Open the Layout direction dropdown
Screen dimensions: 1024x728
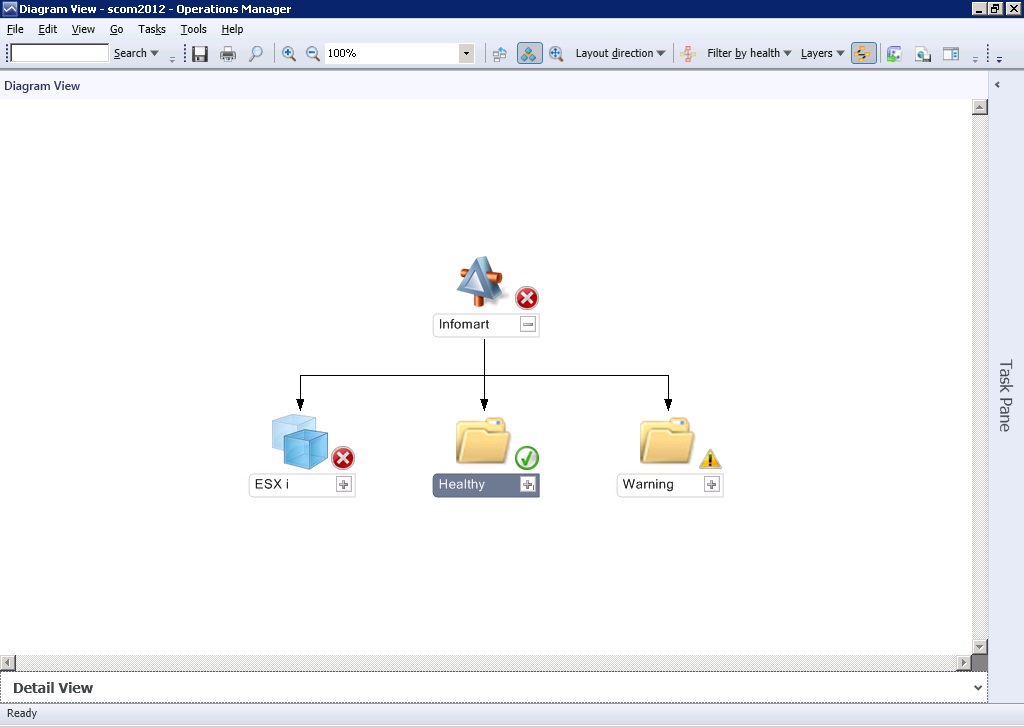620,54
